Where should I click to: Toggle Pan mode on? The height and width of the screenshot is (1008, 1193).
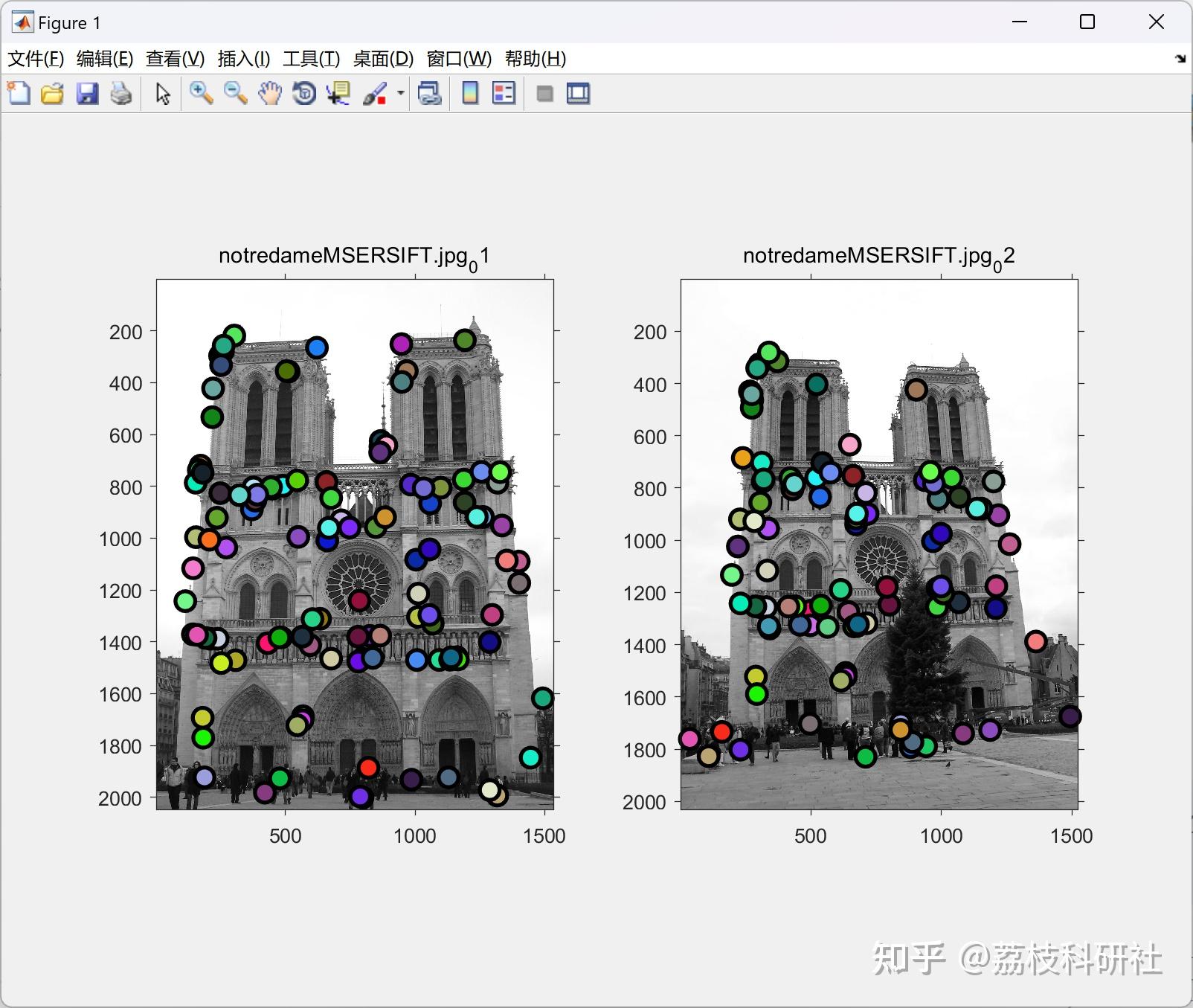(269, 93)
